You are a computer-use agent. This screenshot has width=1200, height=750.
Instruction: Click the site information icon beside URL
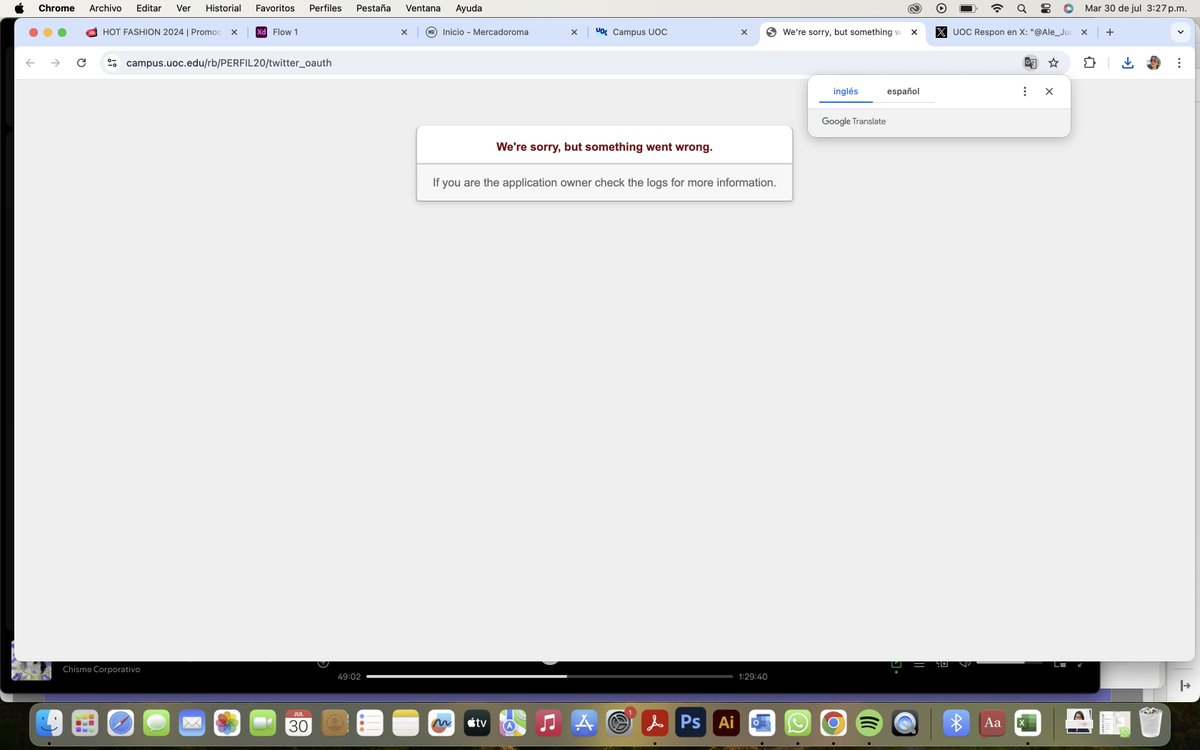coord(112,62)
